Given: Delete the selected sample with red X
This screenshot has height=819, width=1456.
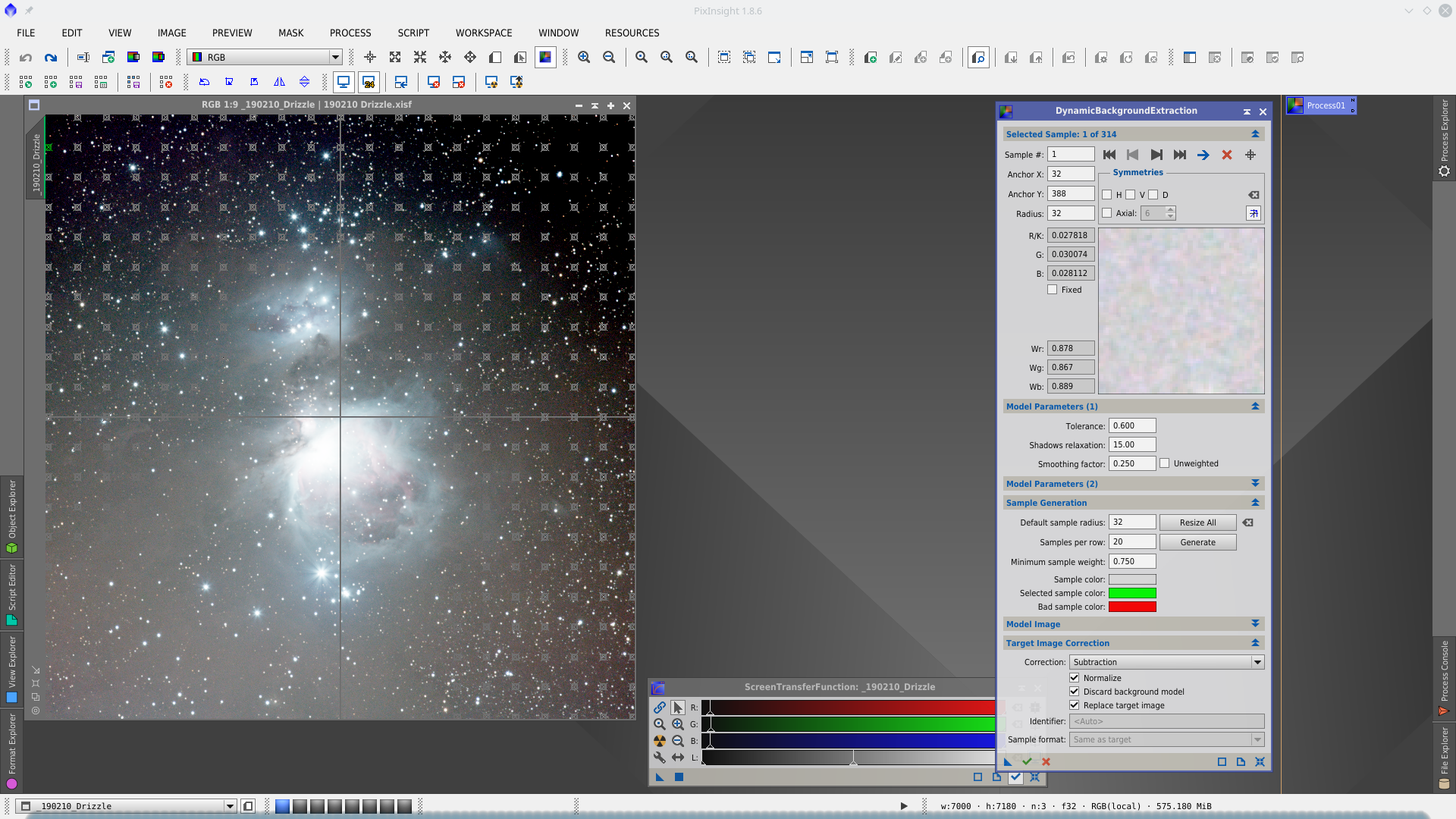Looking at the screenshot, I should [1226, 155].
